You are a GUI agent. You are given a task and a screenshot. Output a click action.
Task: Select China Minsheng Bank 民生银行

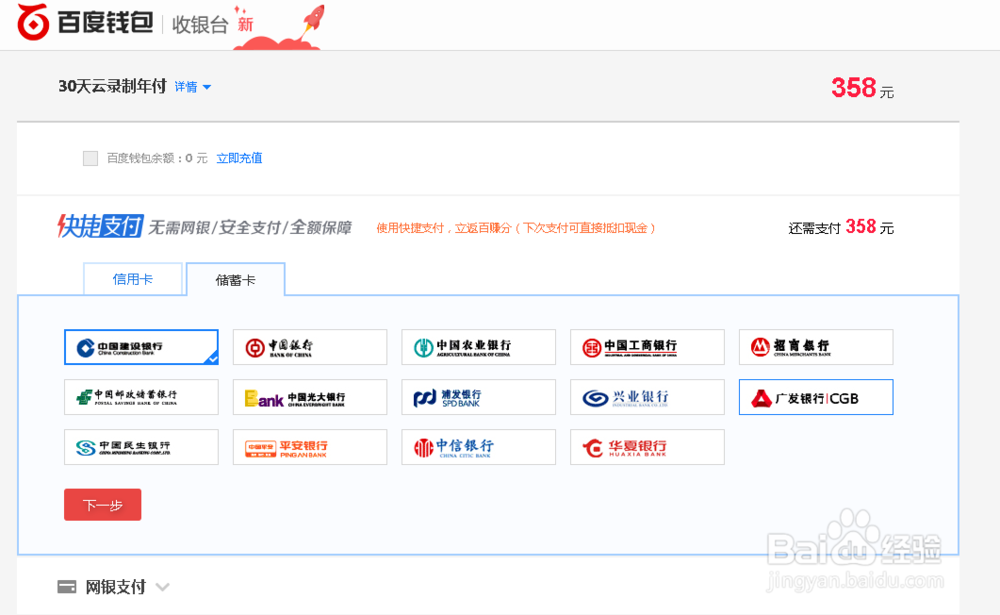click(141, 447)
